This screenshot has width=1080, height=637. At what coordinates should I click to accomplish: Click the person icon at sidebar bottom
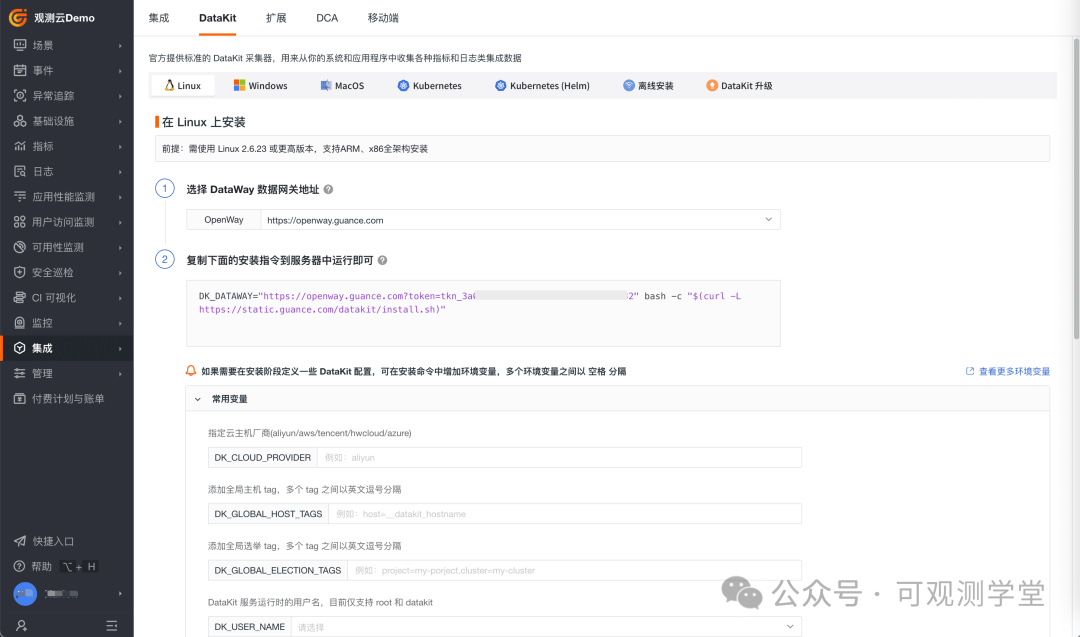[x=21, y=625]
